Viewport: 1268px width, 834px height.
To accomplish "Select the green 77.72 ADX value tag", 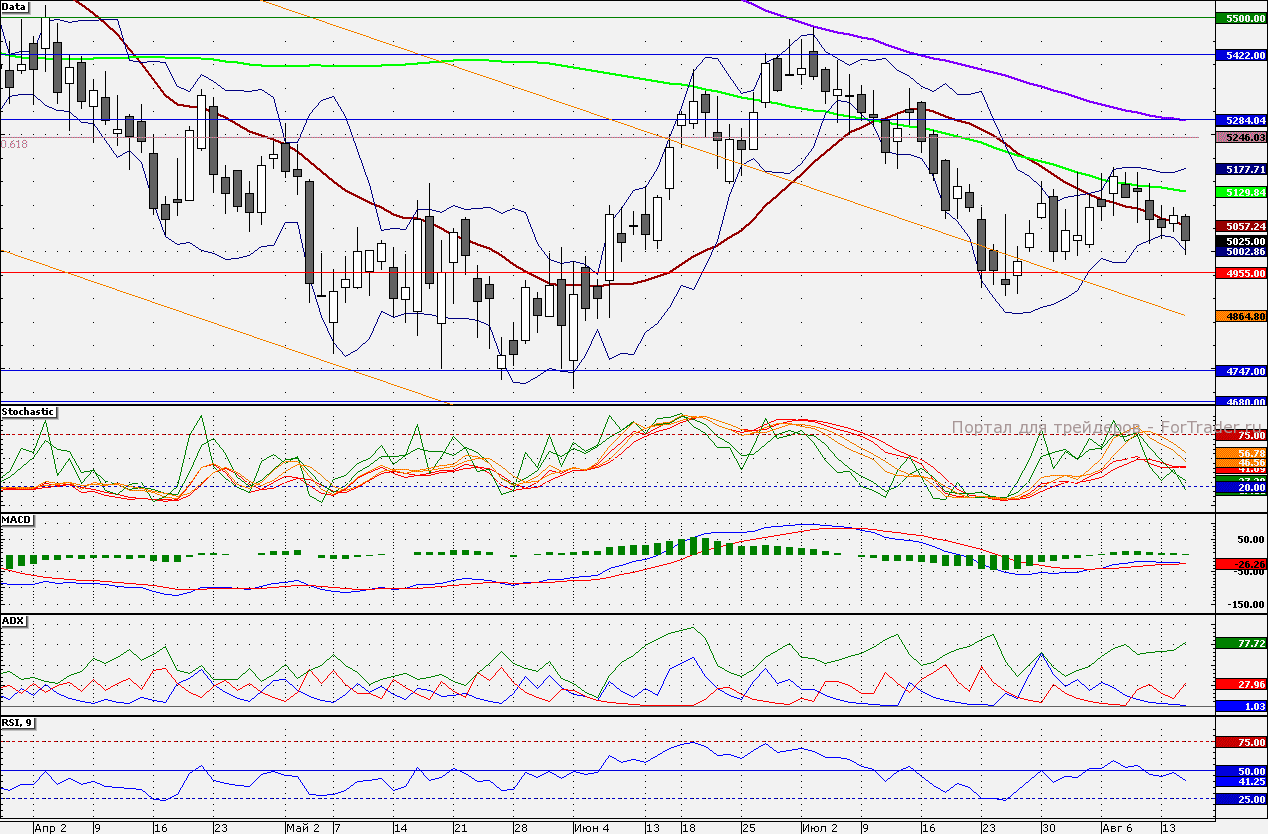I will (1240, 644).
